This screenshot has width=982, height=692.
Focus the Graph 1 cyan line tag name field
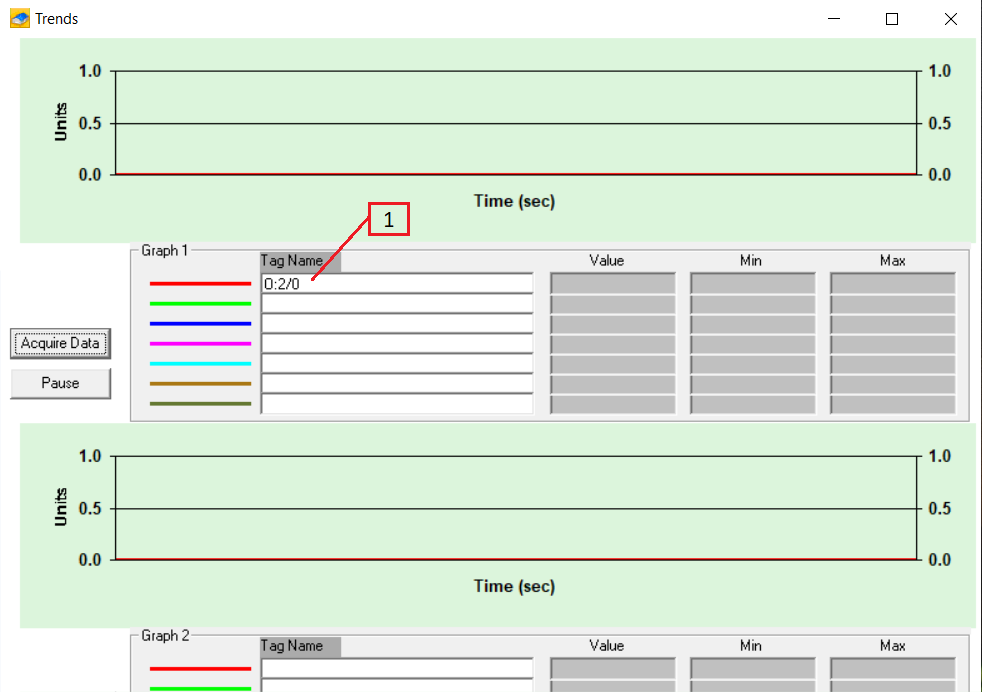tap(397, 364)
